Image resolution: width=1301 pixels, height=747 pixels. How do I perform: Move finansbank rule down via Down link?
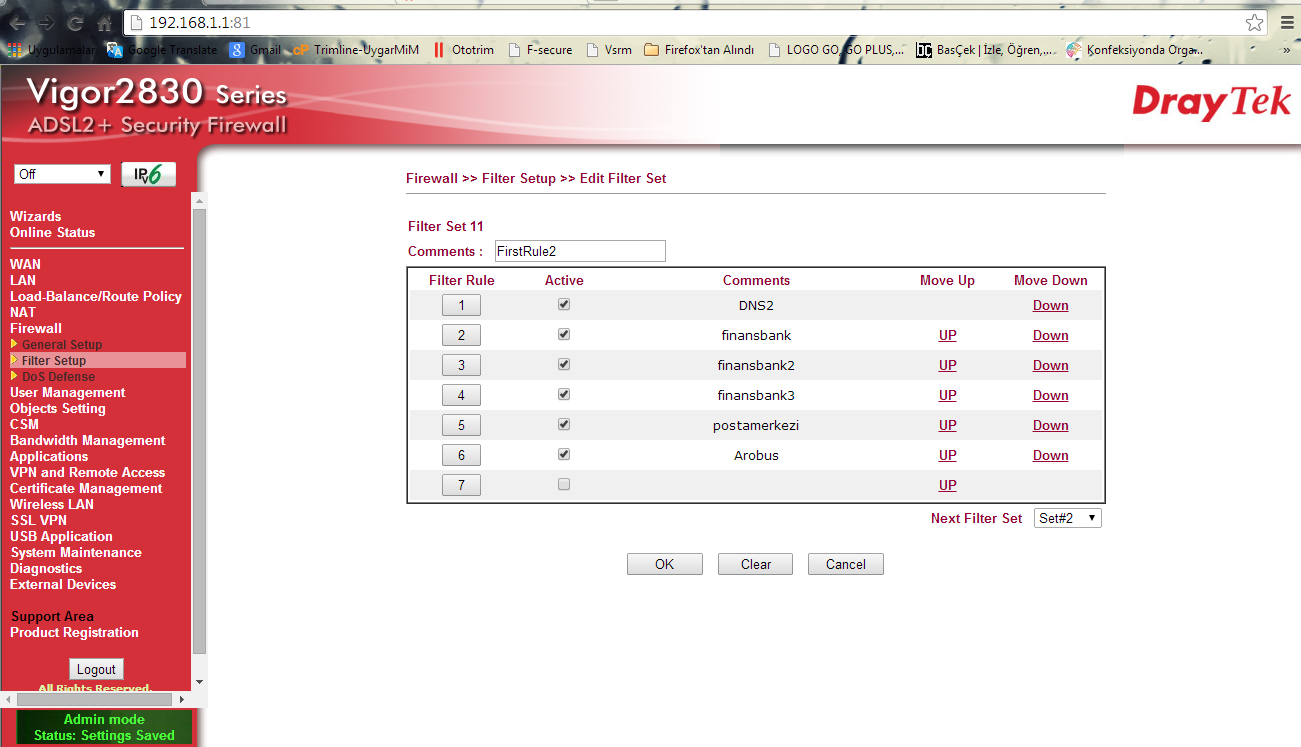(x=1050, y=335)
